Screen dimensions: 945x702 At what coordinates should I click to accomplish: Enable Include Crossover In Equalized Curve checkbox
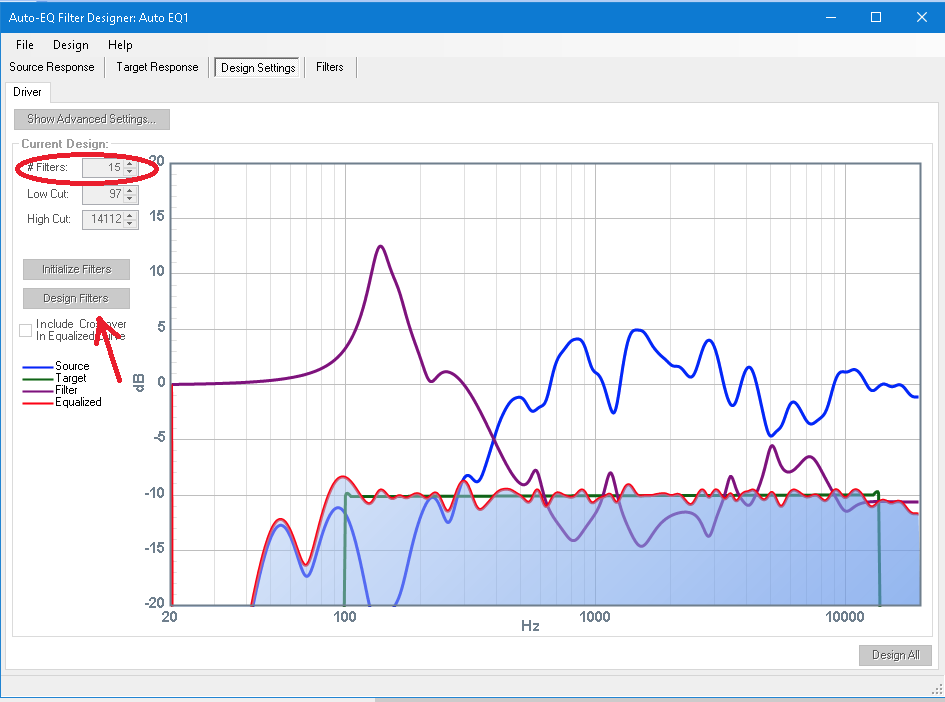tap(26, 330)
